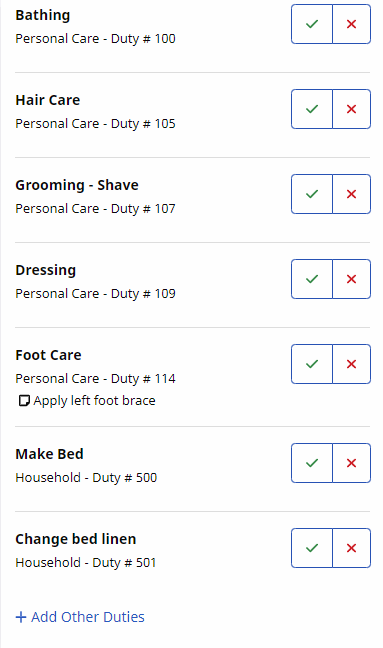Check Make Bed as completed
Screen dimensions: 383x648
[312, 463]
